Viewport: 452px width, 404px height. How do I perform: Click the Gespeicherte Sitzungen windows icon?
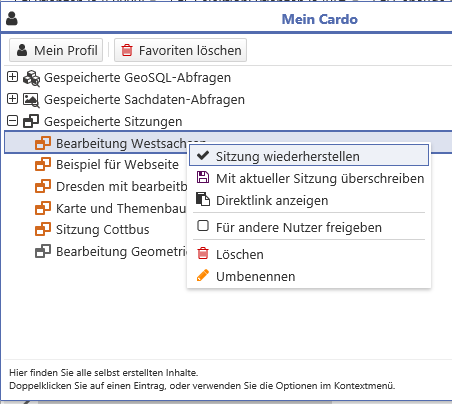click(x=31, y=121)
